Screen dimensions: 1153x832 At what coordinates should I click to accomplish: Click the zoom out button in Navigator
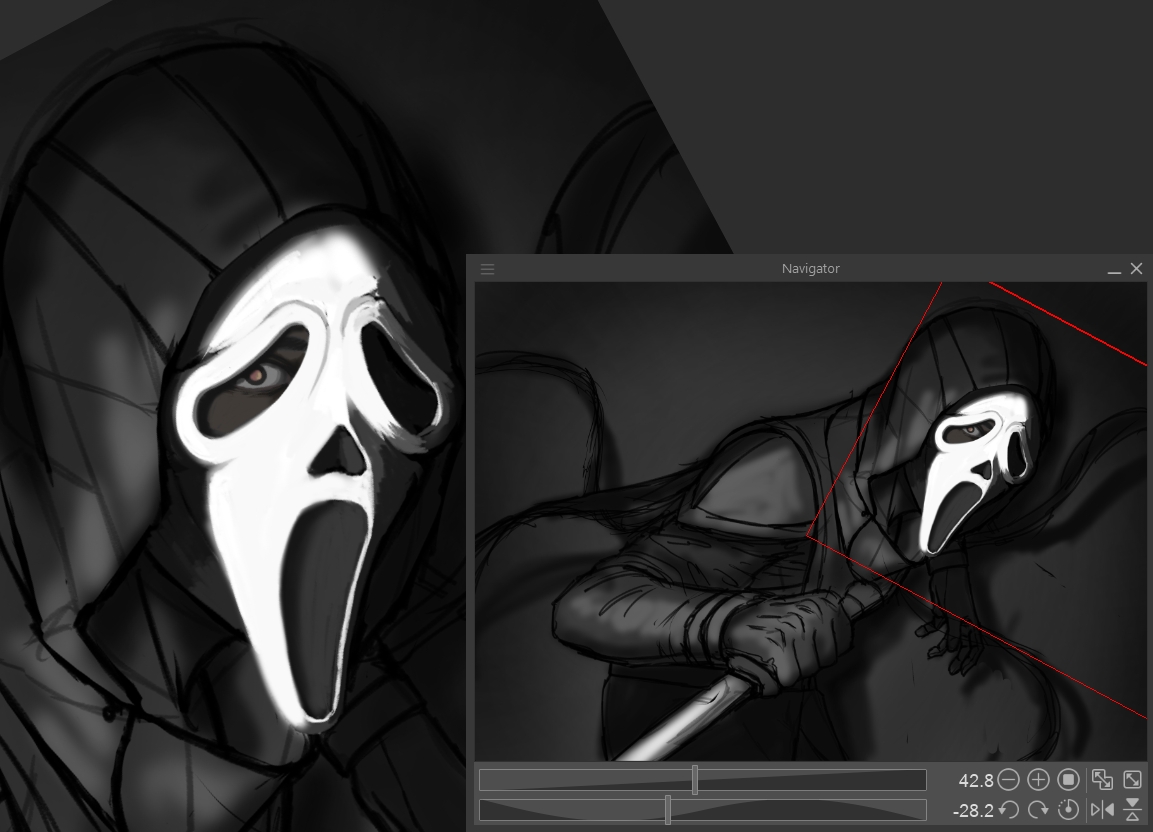(x=1008, y=780)
